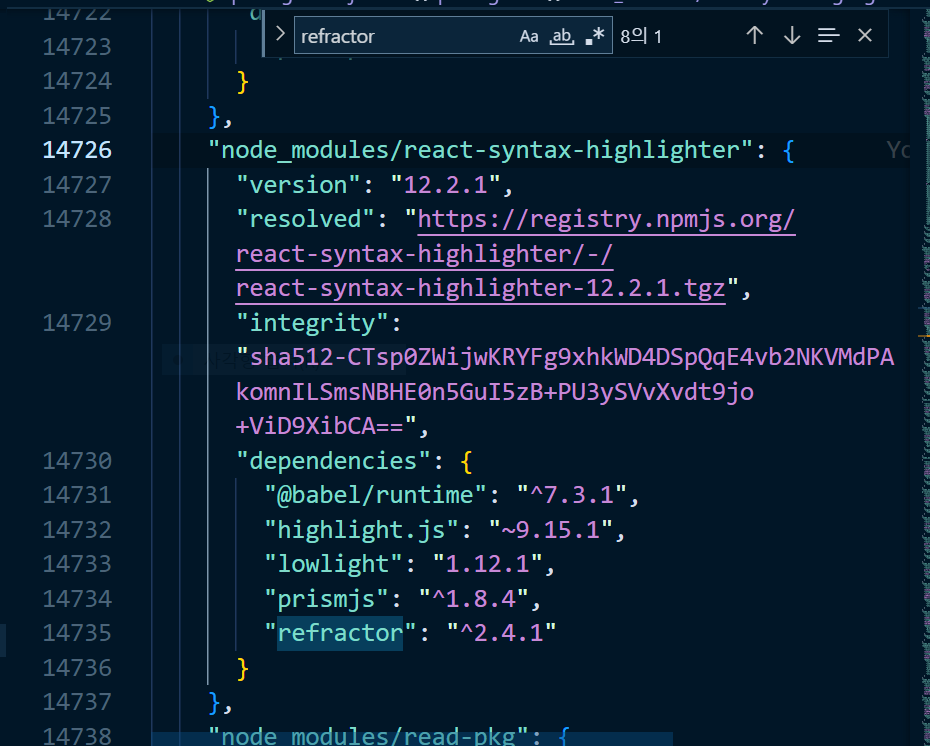Click the "integrity" key

[x=313, y=323]
